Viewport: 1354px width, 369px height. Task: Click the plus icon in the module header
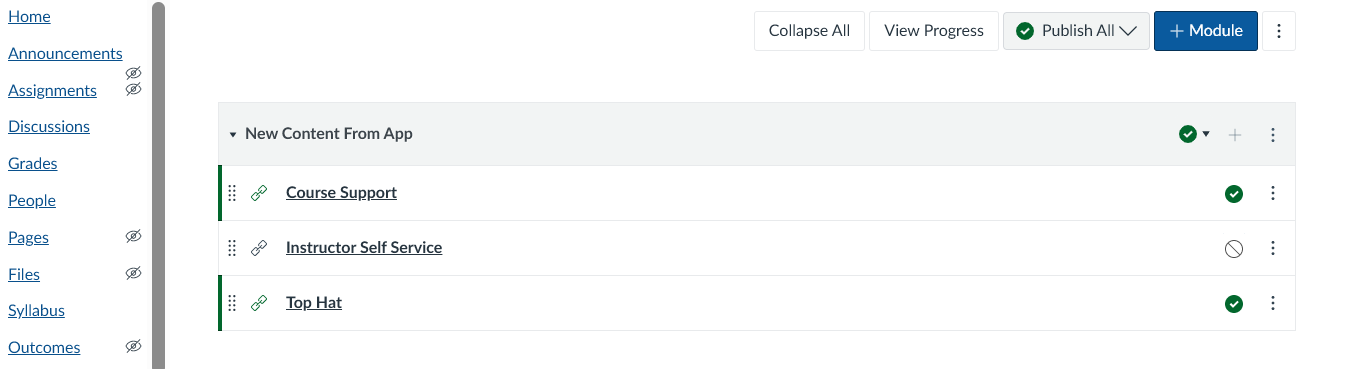pos(1235,135)
